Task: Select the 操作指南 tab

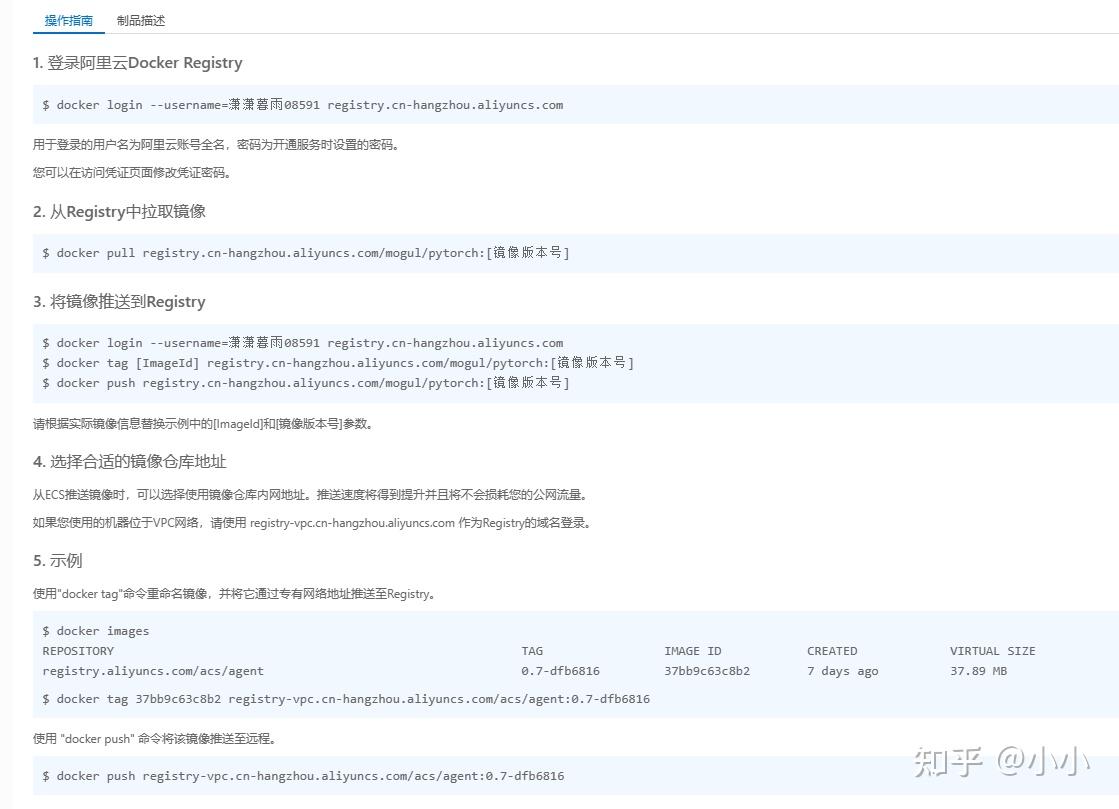Action: click(68, 20)
